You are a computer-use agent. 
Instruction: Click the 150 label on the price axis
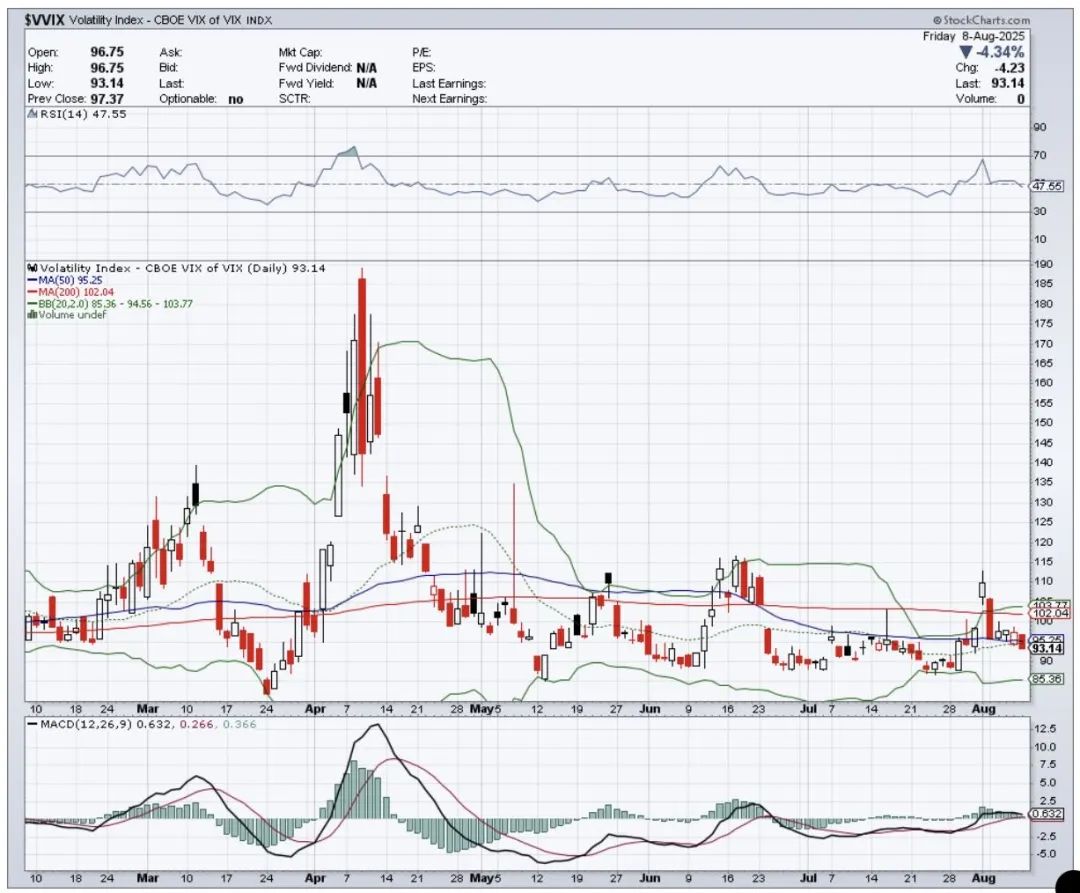pyautogui.click(x=1043, y=423)
